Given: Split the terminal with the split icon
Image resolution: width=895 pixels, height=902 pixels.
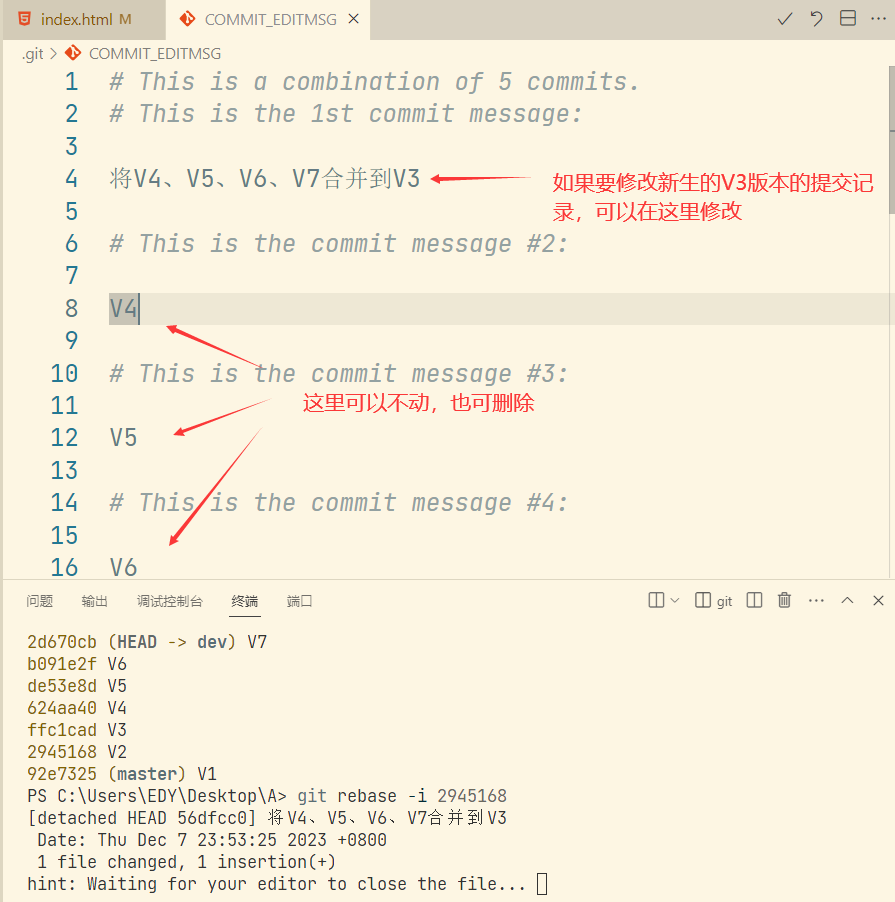Looking at the screenshot, I should 754,600.
